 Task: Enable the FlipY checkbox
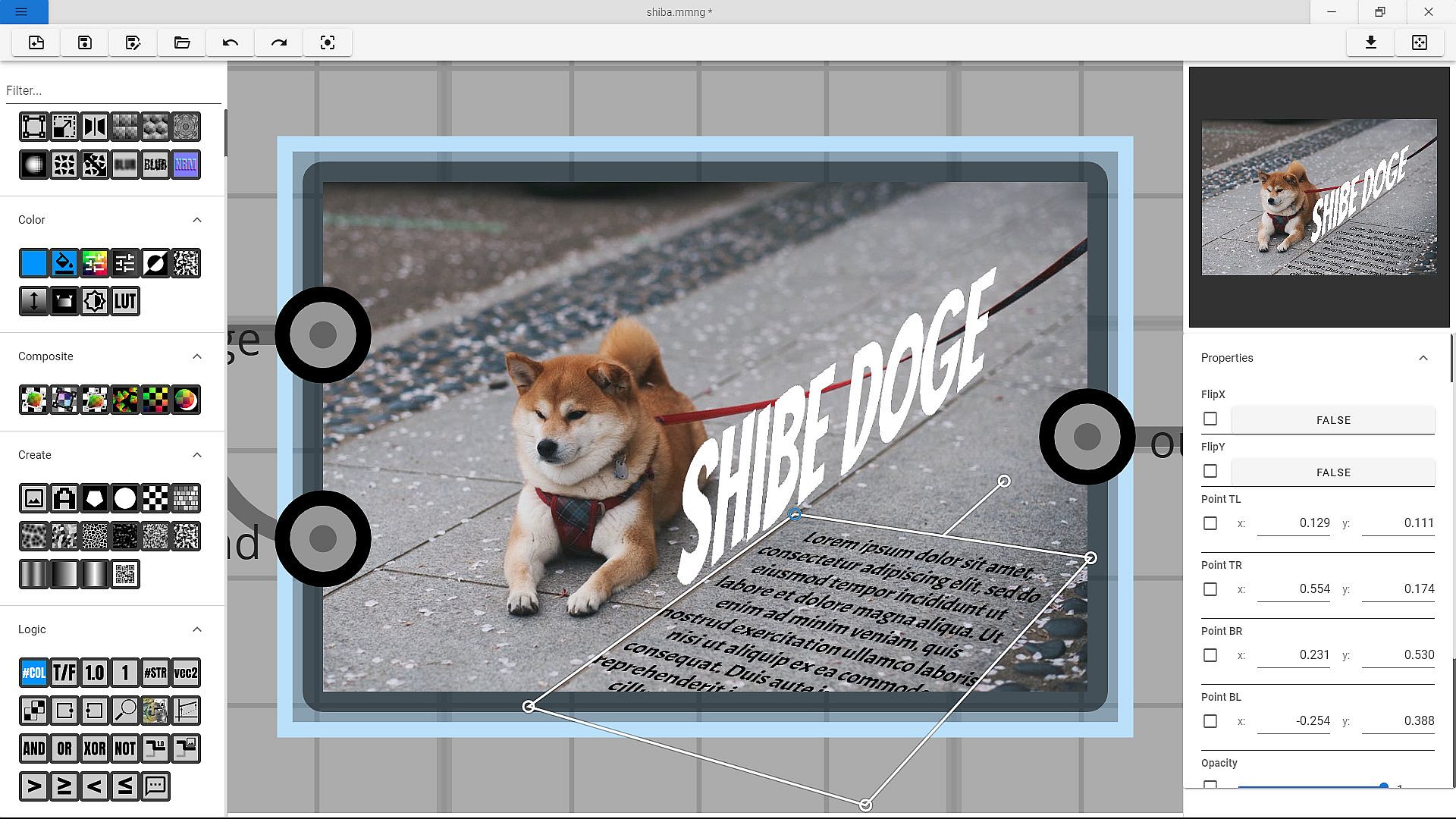coord(1210,471)
